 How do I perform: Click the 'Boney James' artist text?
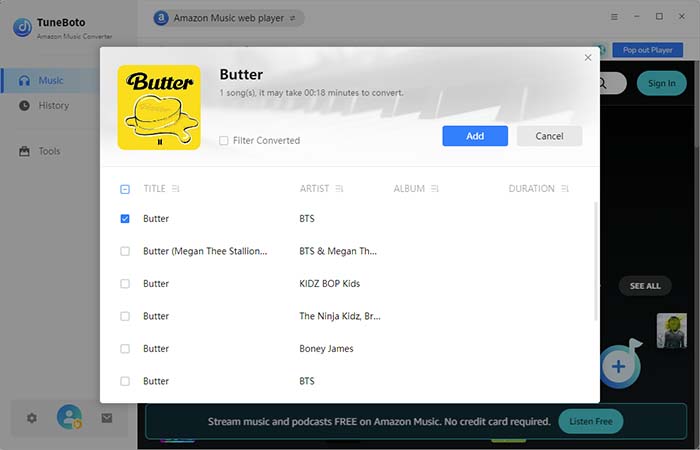click(x=326, y=349)
